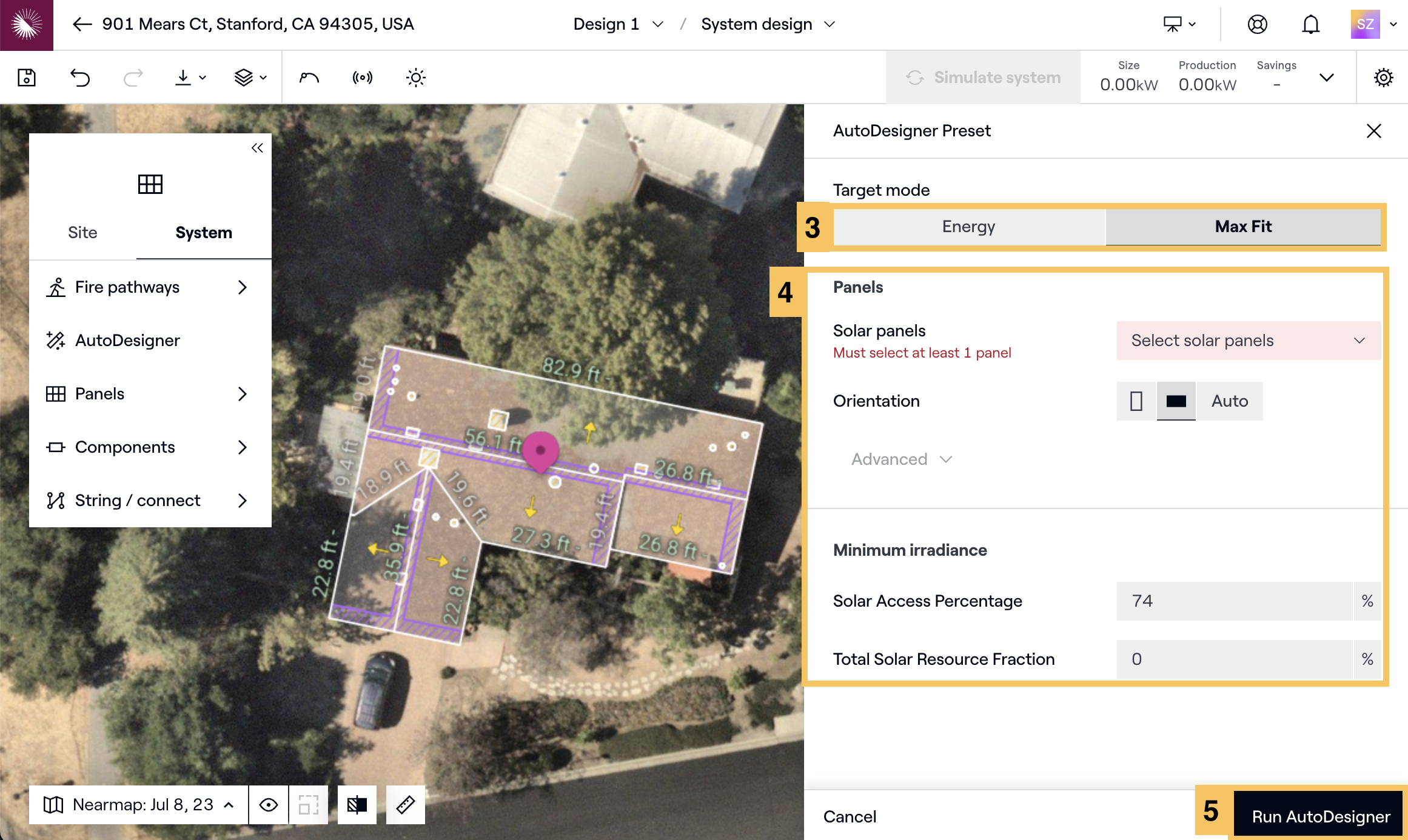This screenshot has height=840, width=1408.
Task: Click the project address text
Action: coord(258,24)
